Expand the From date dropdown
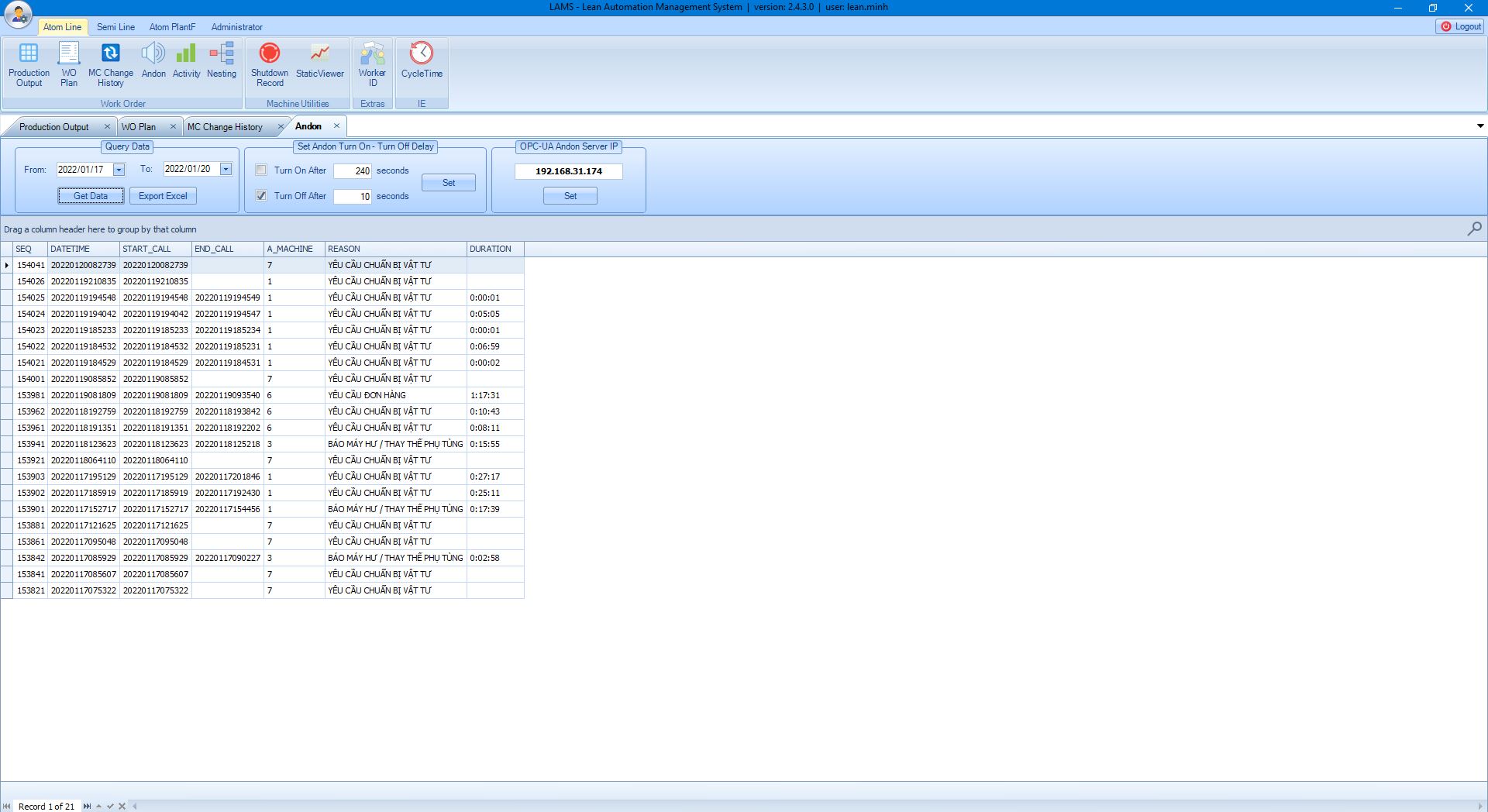Screen dimensions: 1488x812 (119, 170)
